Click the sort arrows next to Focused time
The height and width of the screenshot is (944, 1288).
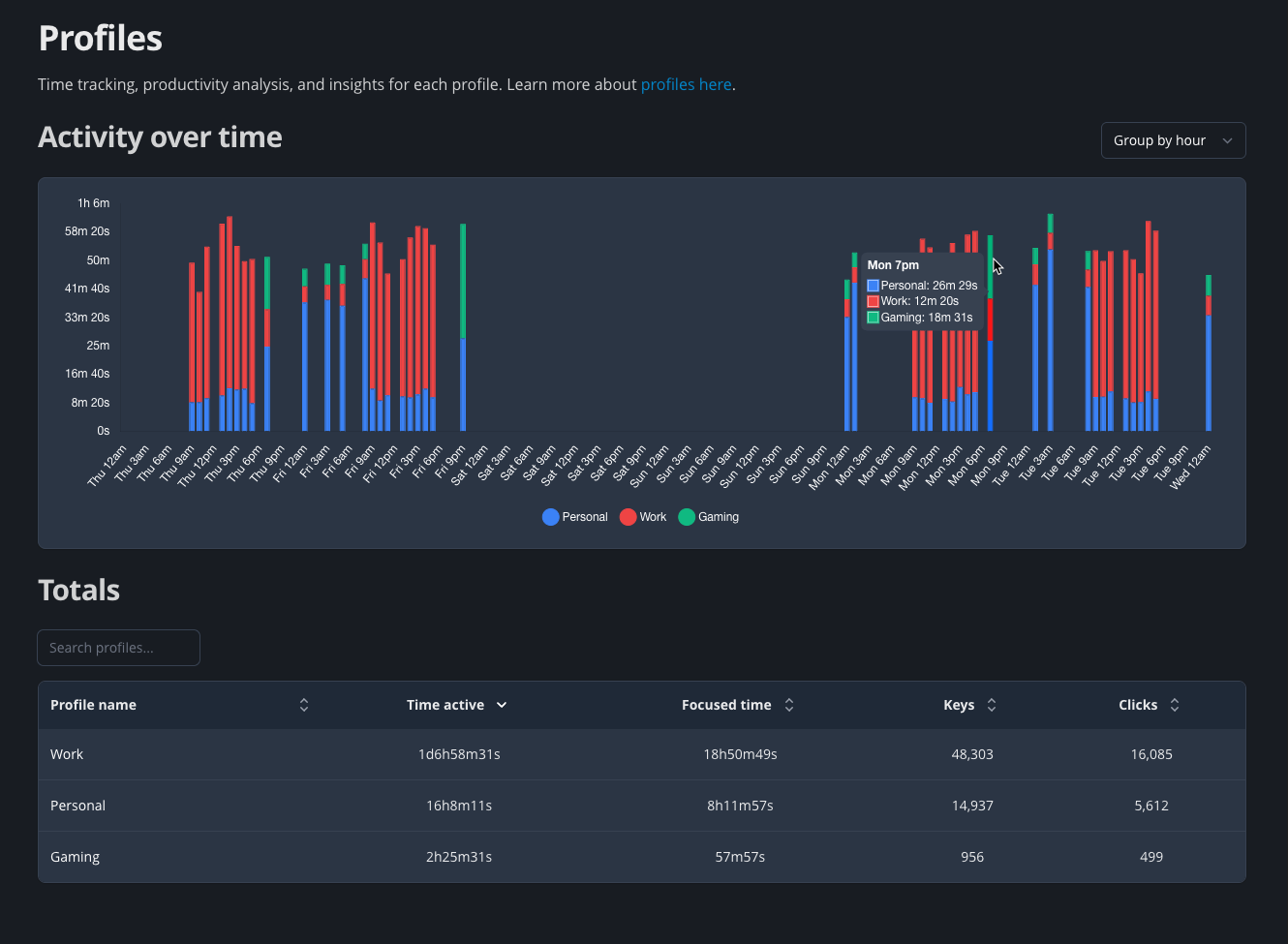coord(789,705)
